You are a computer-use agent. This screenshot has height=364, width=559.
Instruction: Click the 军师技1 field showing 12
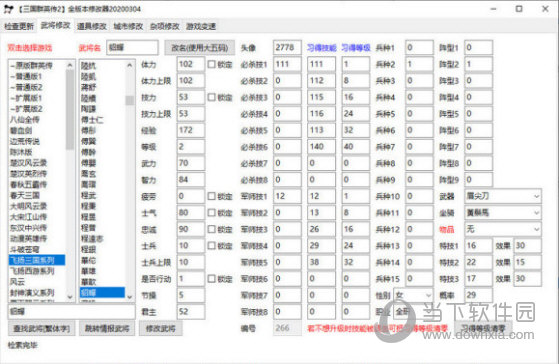coord(287,196)
